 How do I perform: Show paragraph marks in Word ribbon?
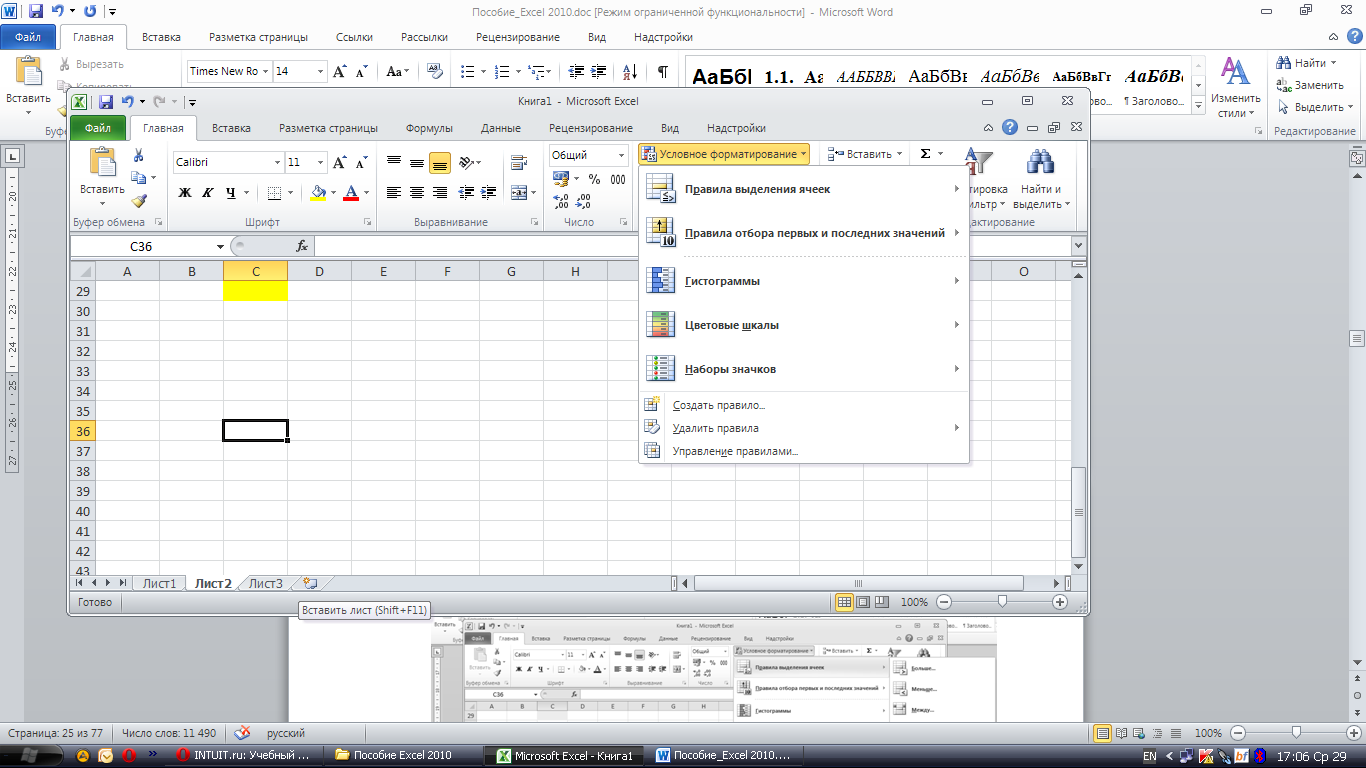tap(662, 72)
